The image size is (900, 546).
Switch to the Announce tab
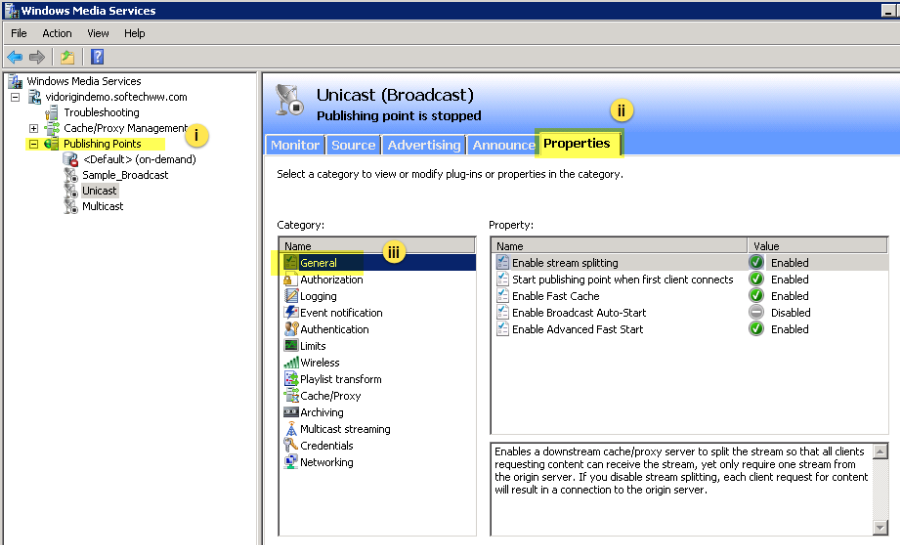click(x=503, y=145)
